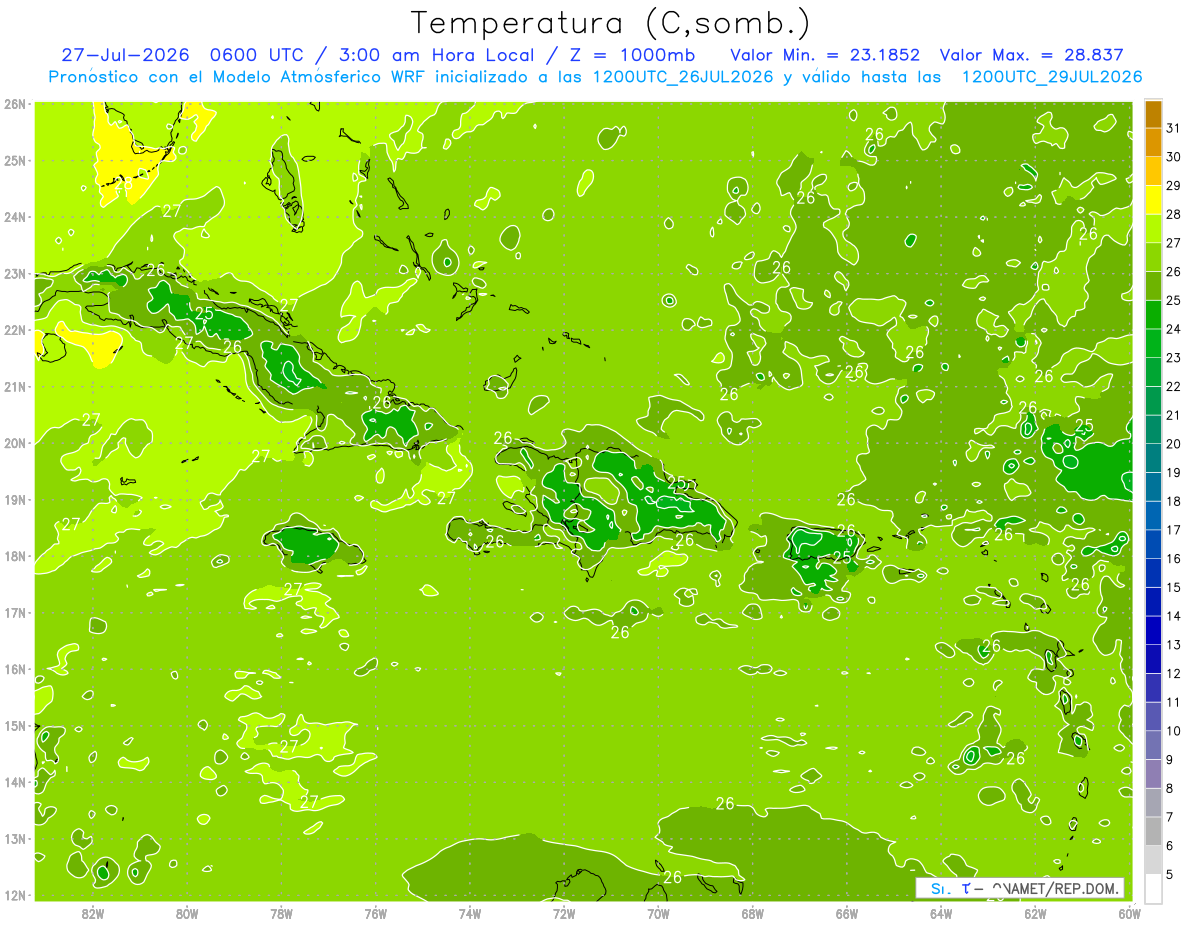Select initialization time '1200UTC_26JUL2026'
This screenshot has width=1200, height=927.
(x=683, y=77)
